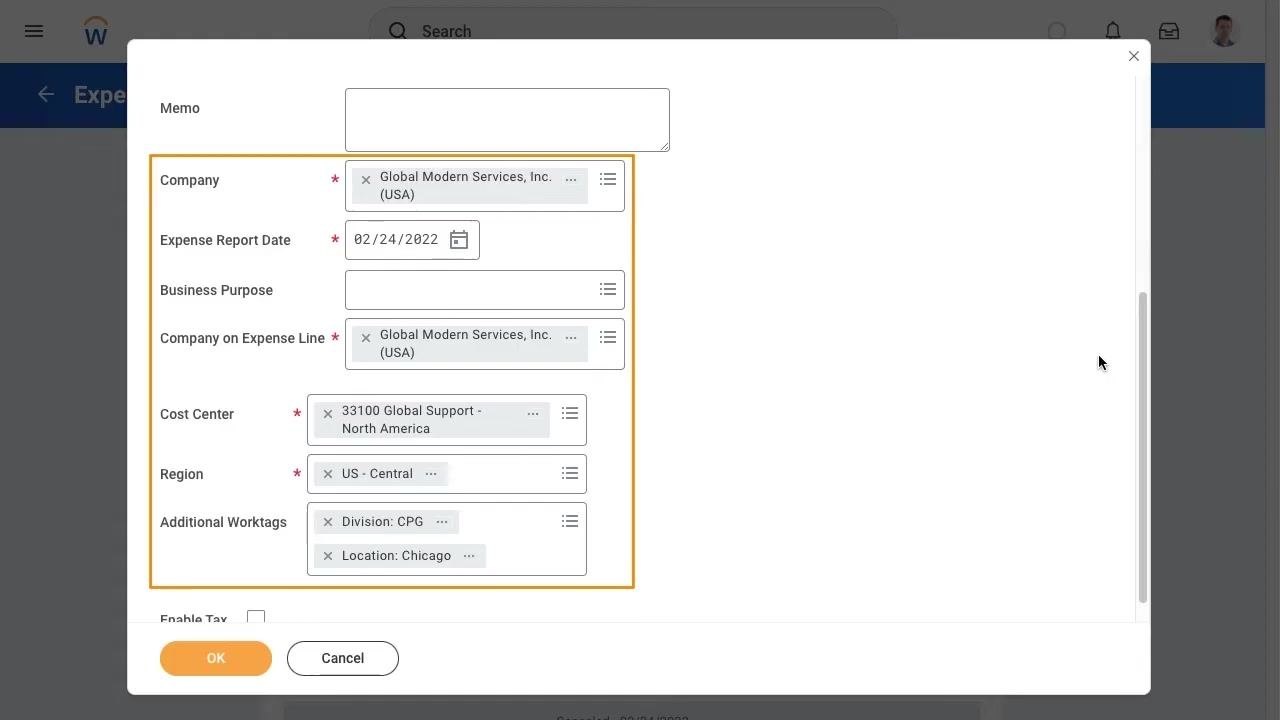Click the Search box in header
This screenshot has height=720, width=1280.
click(633, 31)
